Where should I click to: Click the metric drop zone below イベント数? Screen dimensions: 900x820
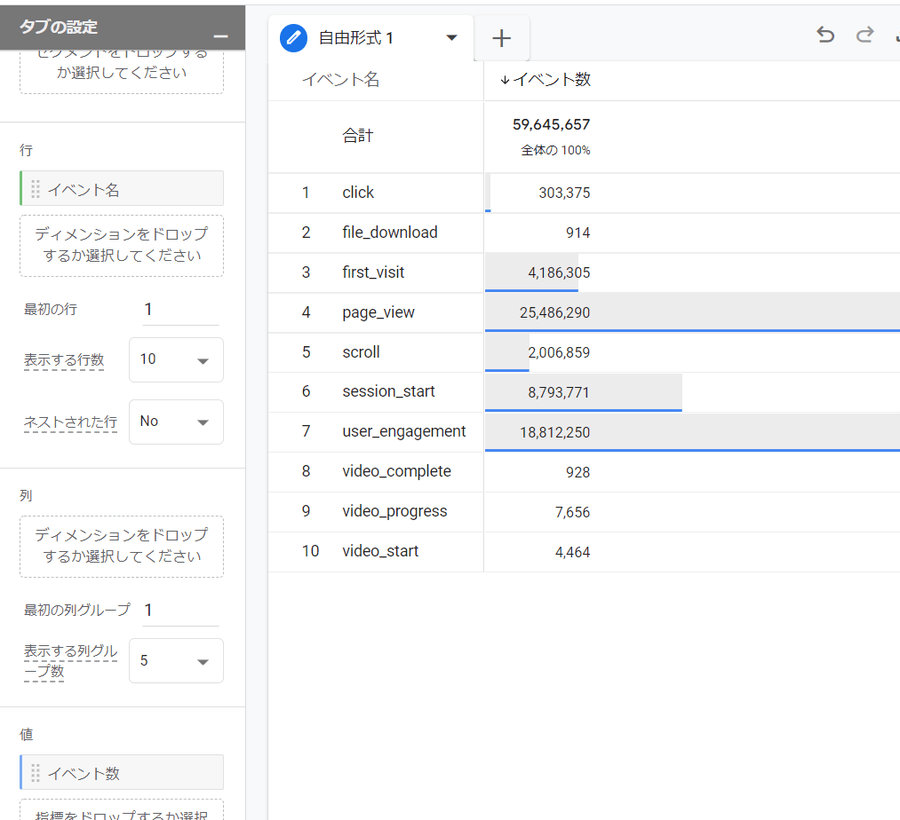click(x=122, y=810)
